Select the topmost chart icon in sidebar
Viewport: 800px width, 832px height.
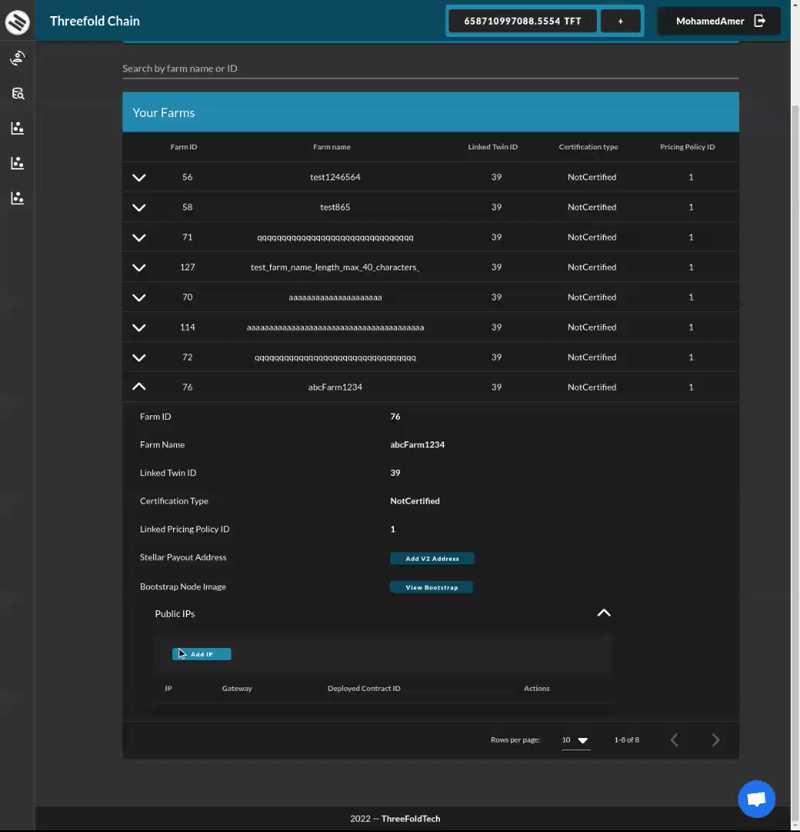pyautogui.click(x=16, y=128)
